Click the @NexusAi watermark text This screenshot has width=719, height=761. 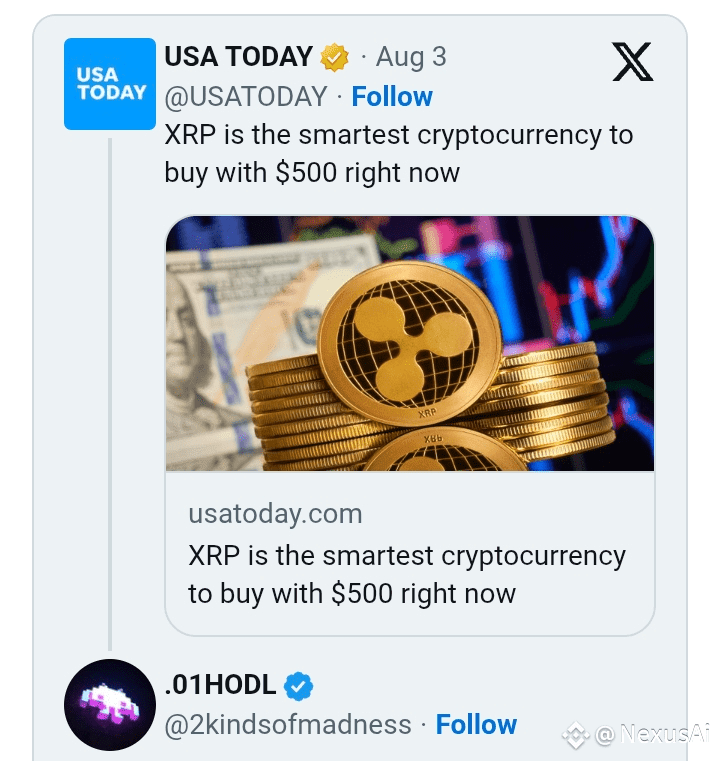652,734
